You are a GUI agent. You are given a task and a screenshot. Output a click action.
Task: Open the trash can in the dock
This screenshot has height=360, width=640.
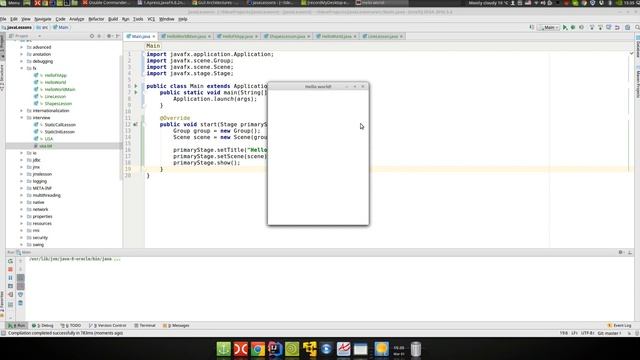click(416, 349)
